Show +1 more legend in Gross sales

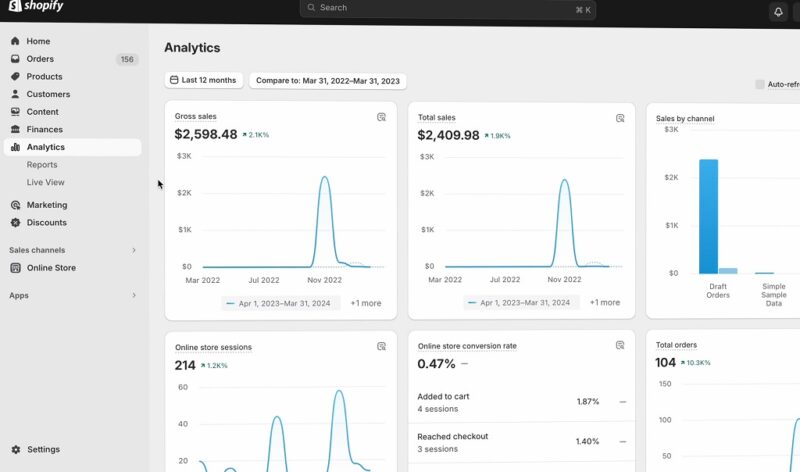tap(365, 303)
